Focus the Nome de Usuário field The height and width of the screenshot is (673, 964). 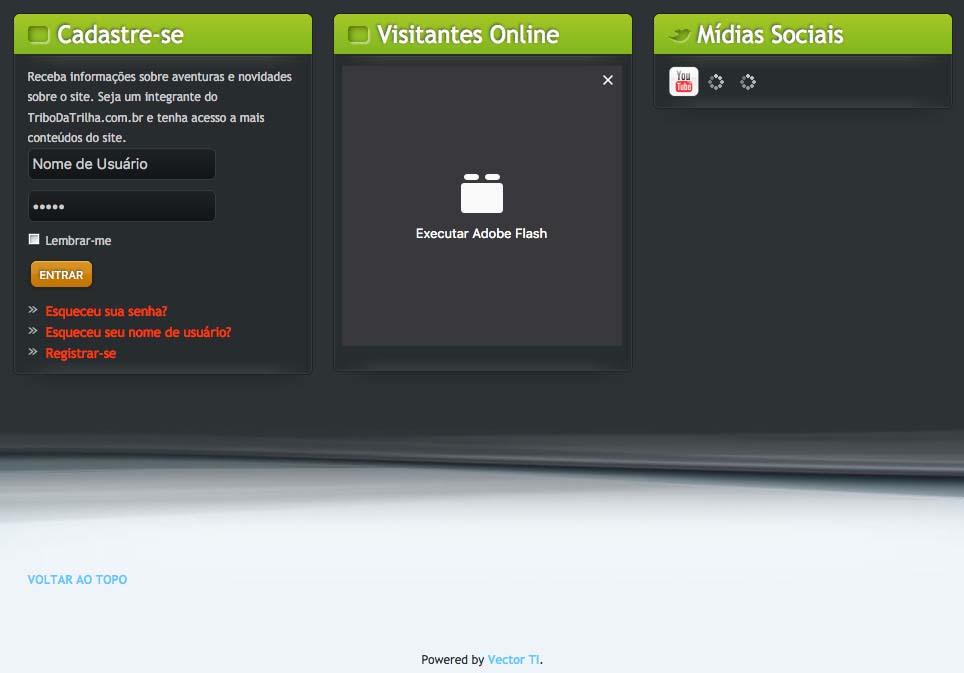click(x=121, y=164)
